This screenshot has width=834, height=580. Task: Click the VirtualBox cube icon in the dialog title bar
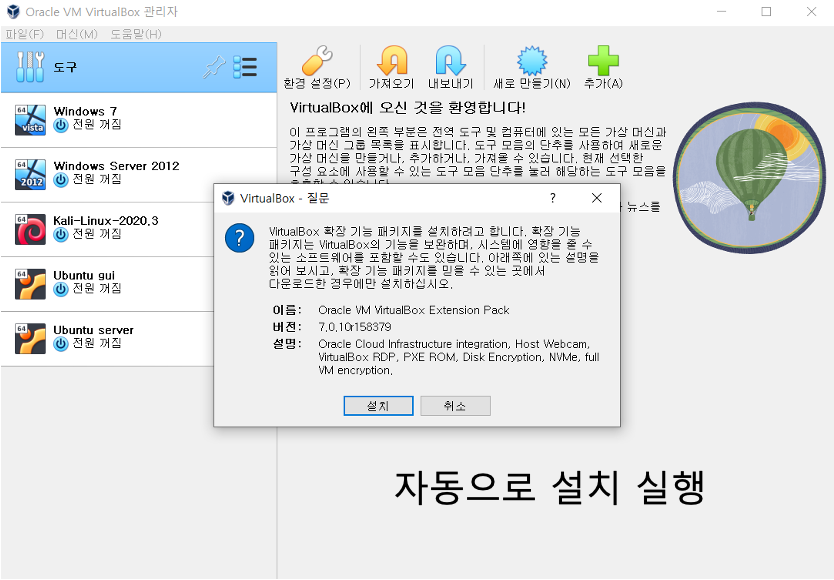point(228,198)
